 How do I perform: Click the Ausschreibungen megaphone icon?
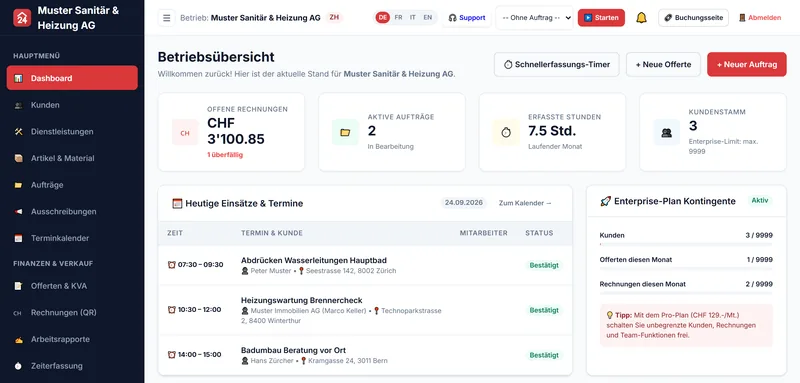click(18, 211)
